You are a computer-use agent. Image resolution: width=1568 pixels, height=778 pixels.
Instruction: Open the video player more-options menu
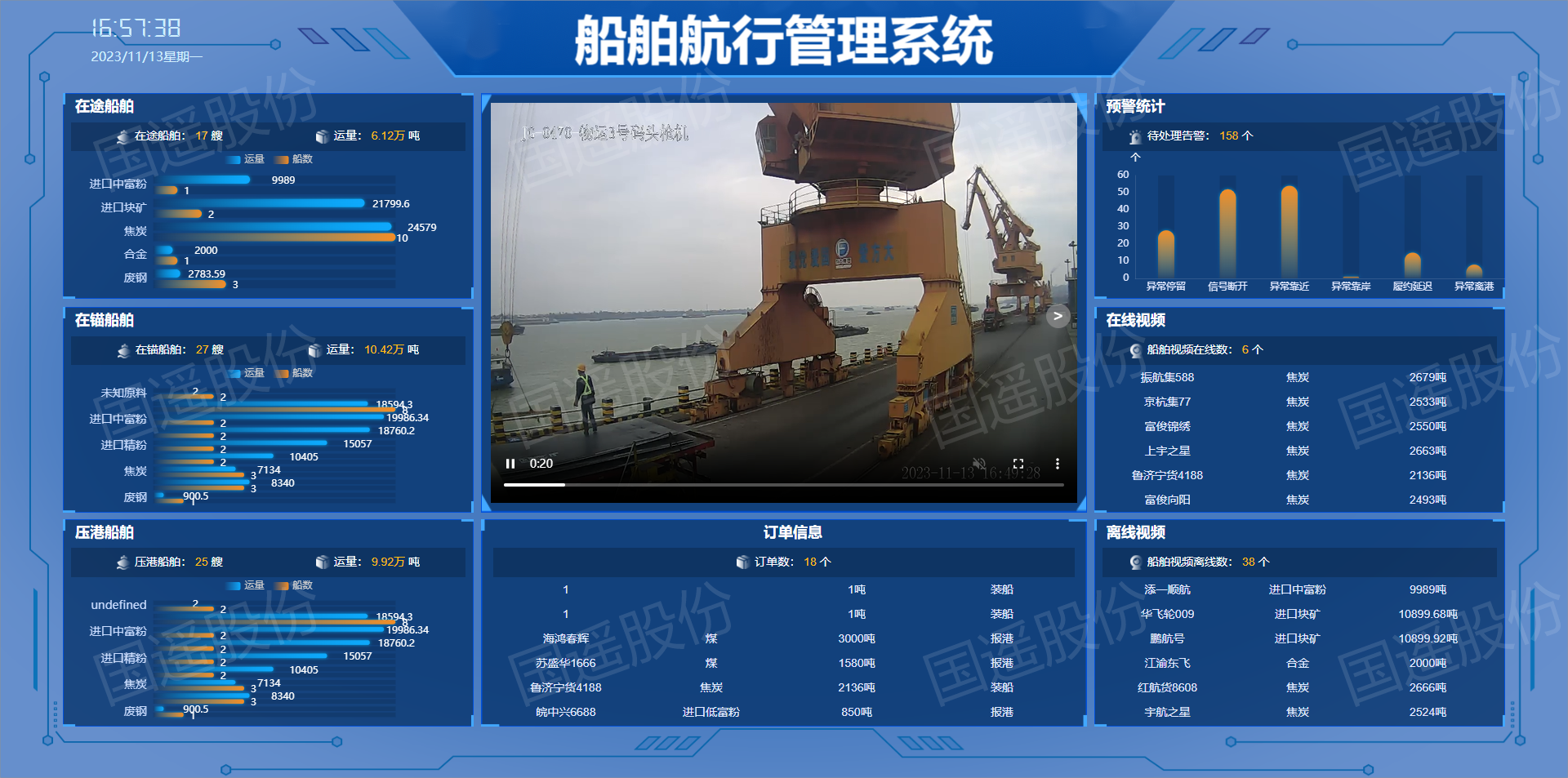tap(1058, 463)
